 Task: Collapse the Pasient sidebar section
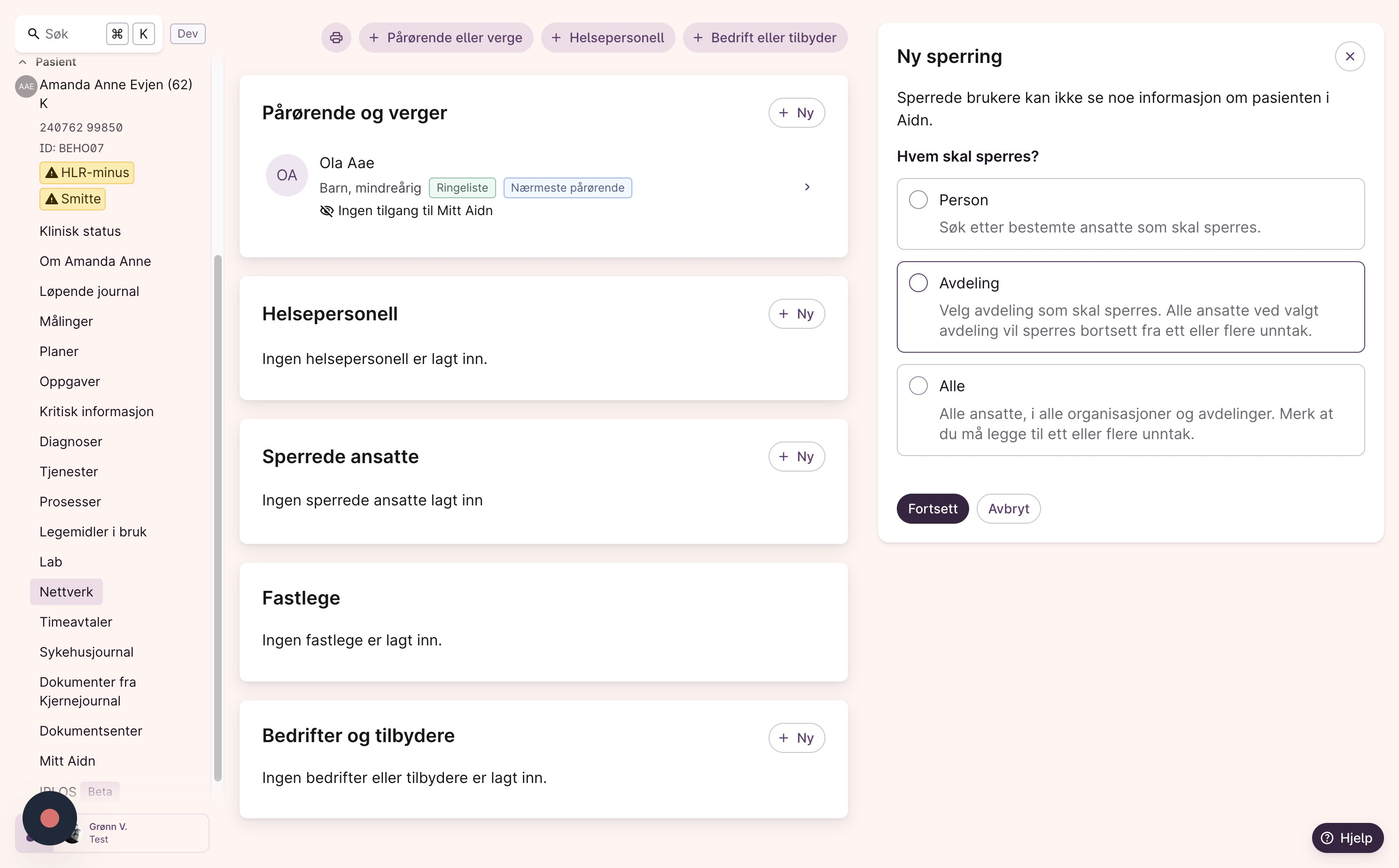point(23,62)
